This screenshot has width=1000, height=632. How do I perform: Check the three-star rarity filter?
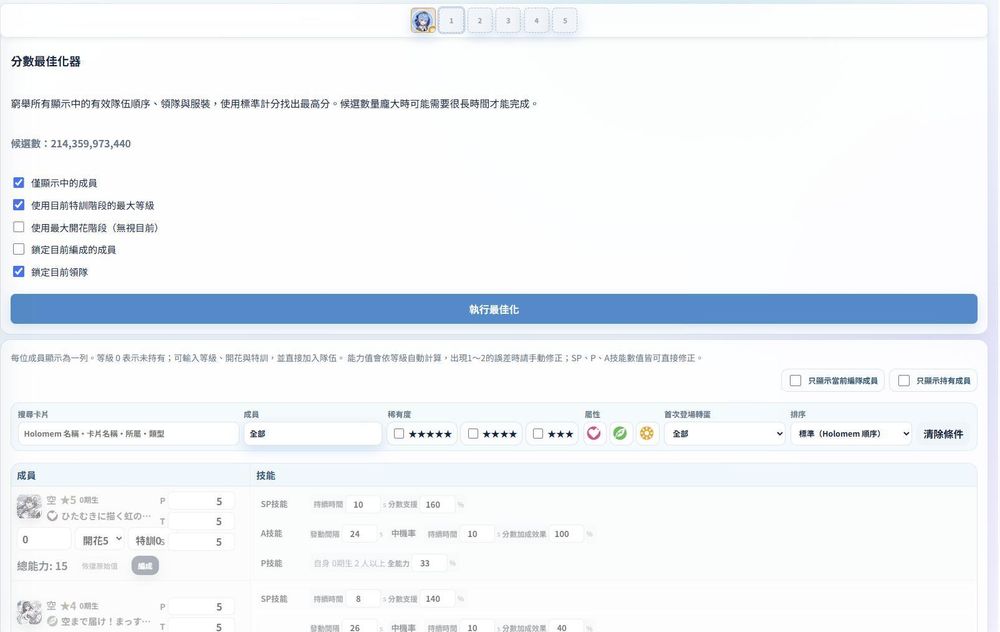(x=538, y=434)
